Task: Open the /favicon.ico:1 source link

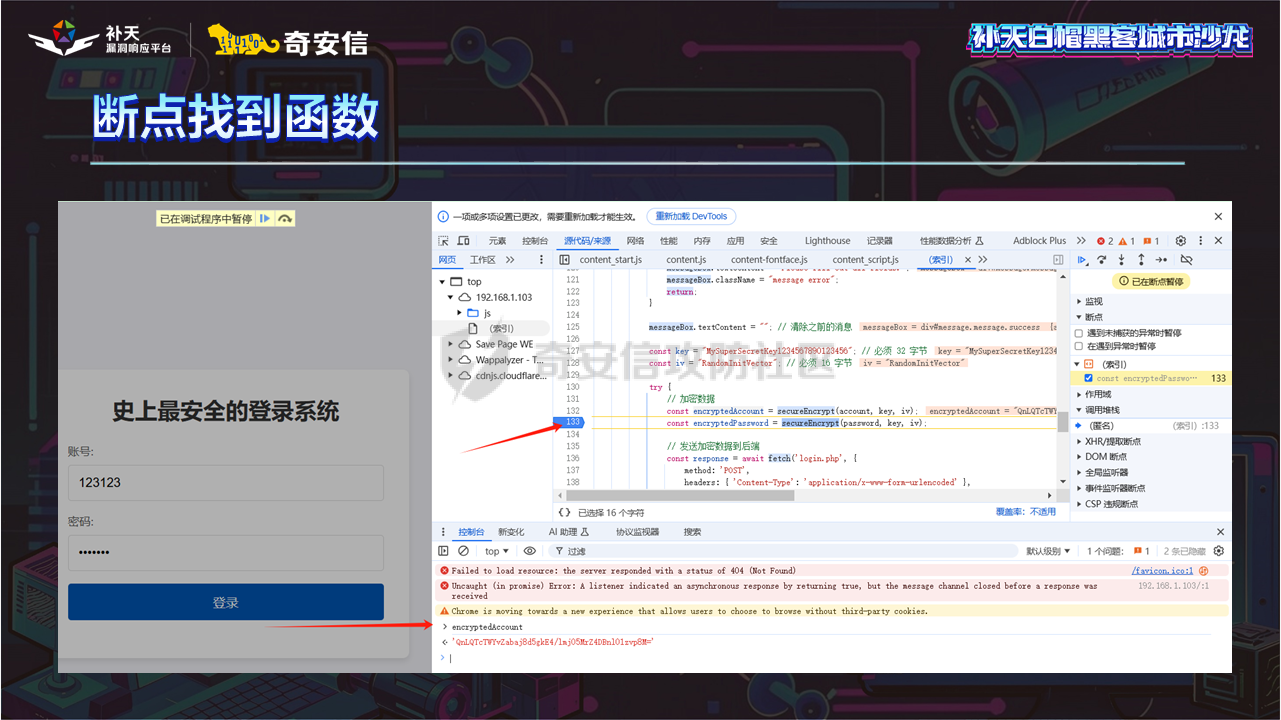Action: tap(1162, 571)
